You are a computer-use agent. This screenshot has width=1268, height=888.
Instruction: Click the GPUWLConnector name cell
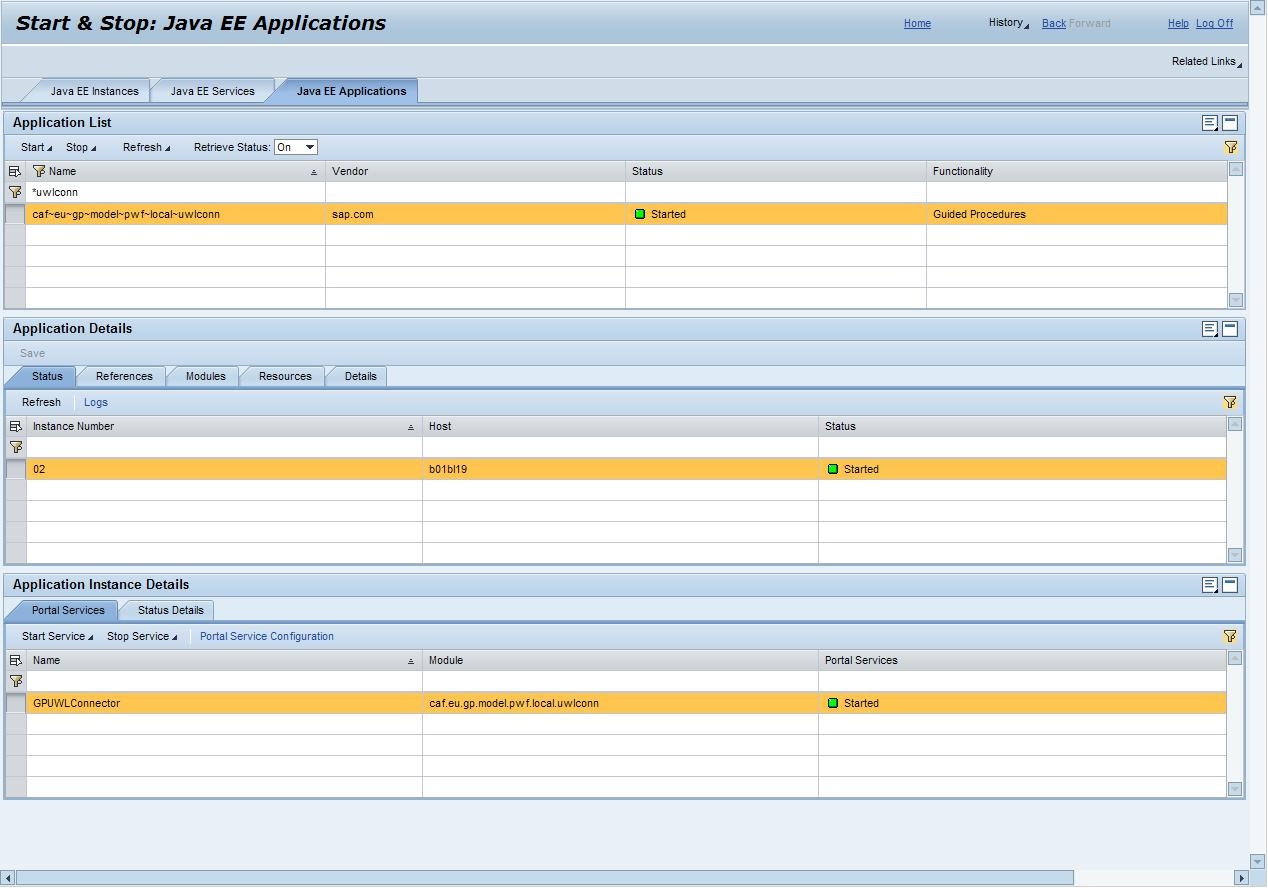(x=224, y=703)
